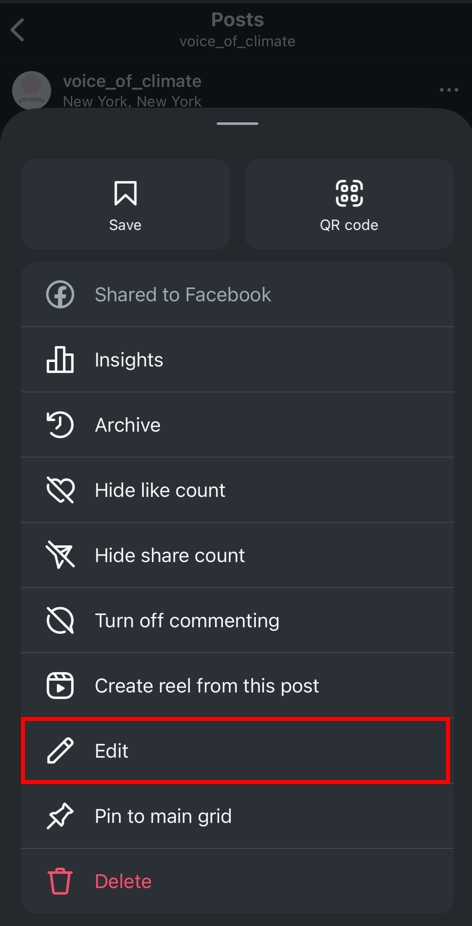Image resolution: width=472 pixels, height=926 pixels.
Task: Tap the crossed-out heart icon
Action: click(x=60, y=490)
